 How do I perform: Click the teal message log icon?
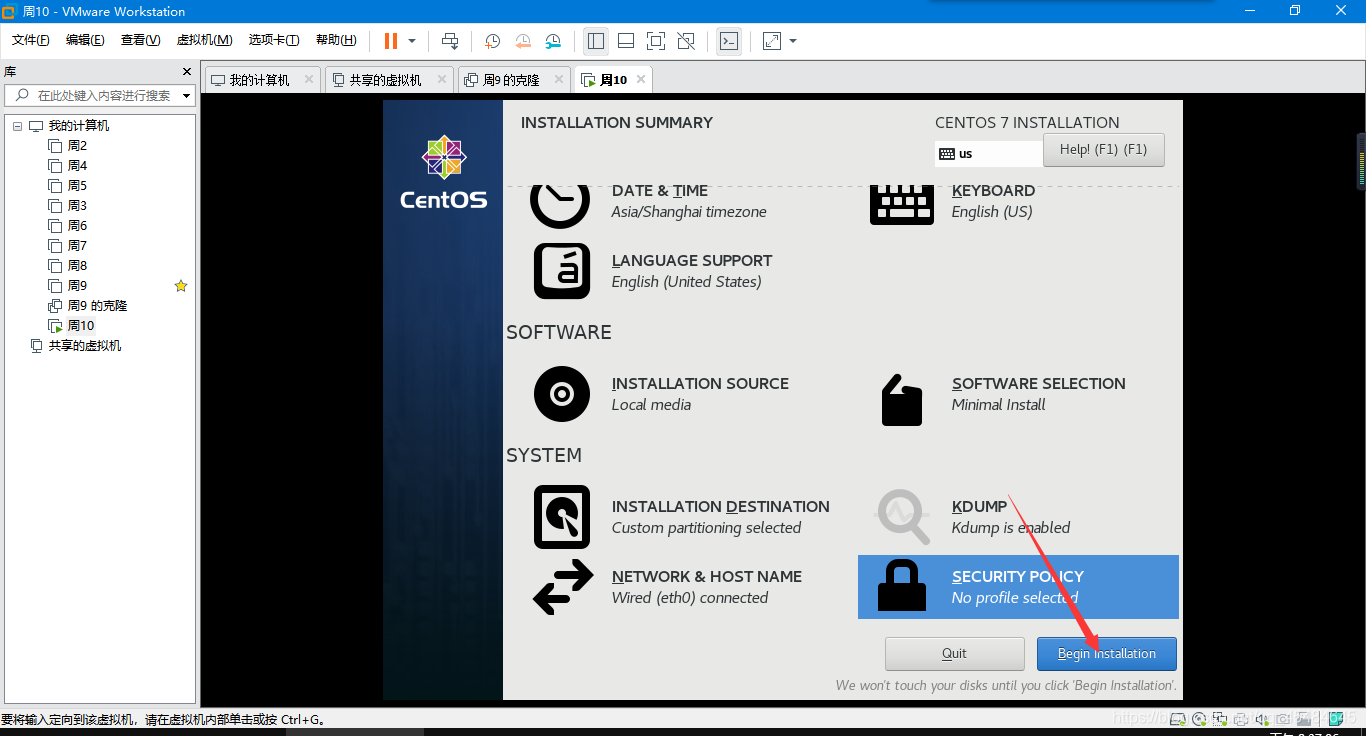[x=1335, y=719]
